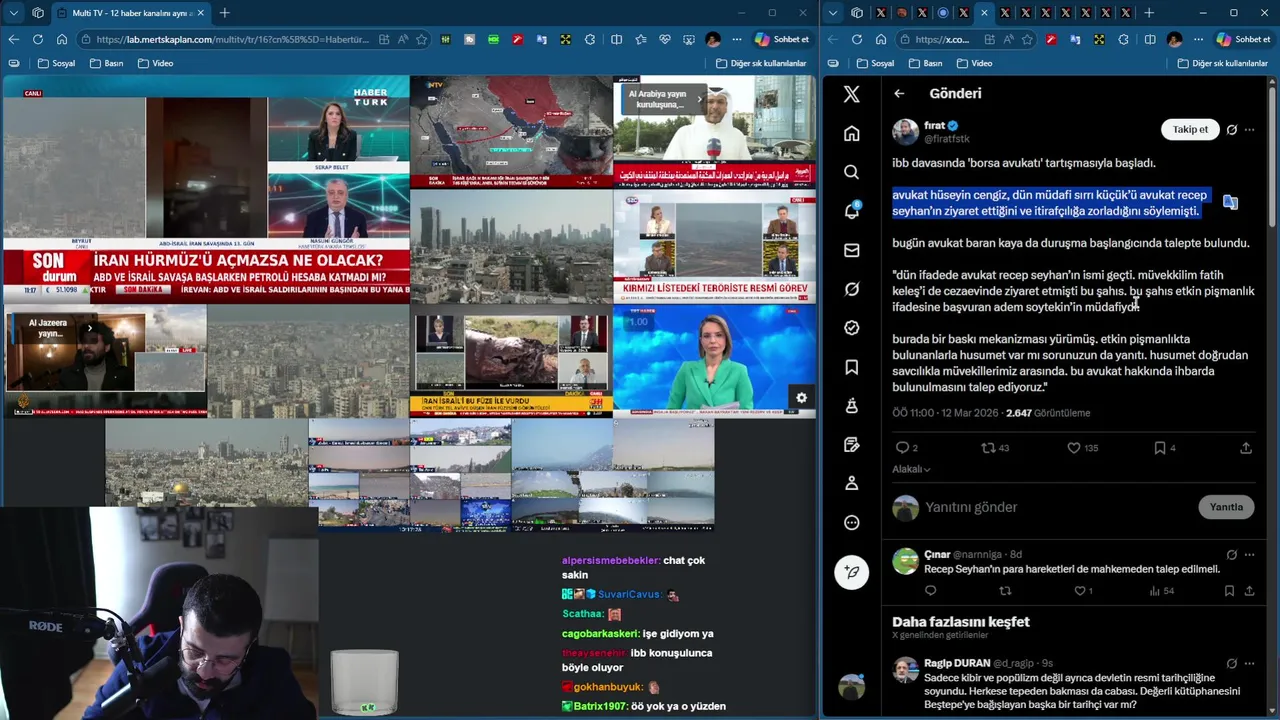The image size is (1280, 720).
Task: Open tab actions chevron in X browser window
Action: [x=832, y=13]
